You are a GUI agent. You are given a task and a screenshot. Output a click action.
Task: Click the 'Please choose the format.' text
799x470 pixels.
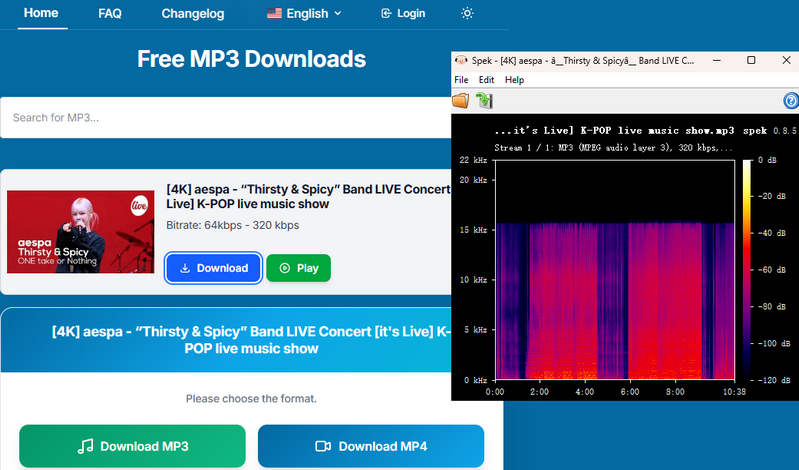tap(251, 399)
